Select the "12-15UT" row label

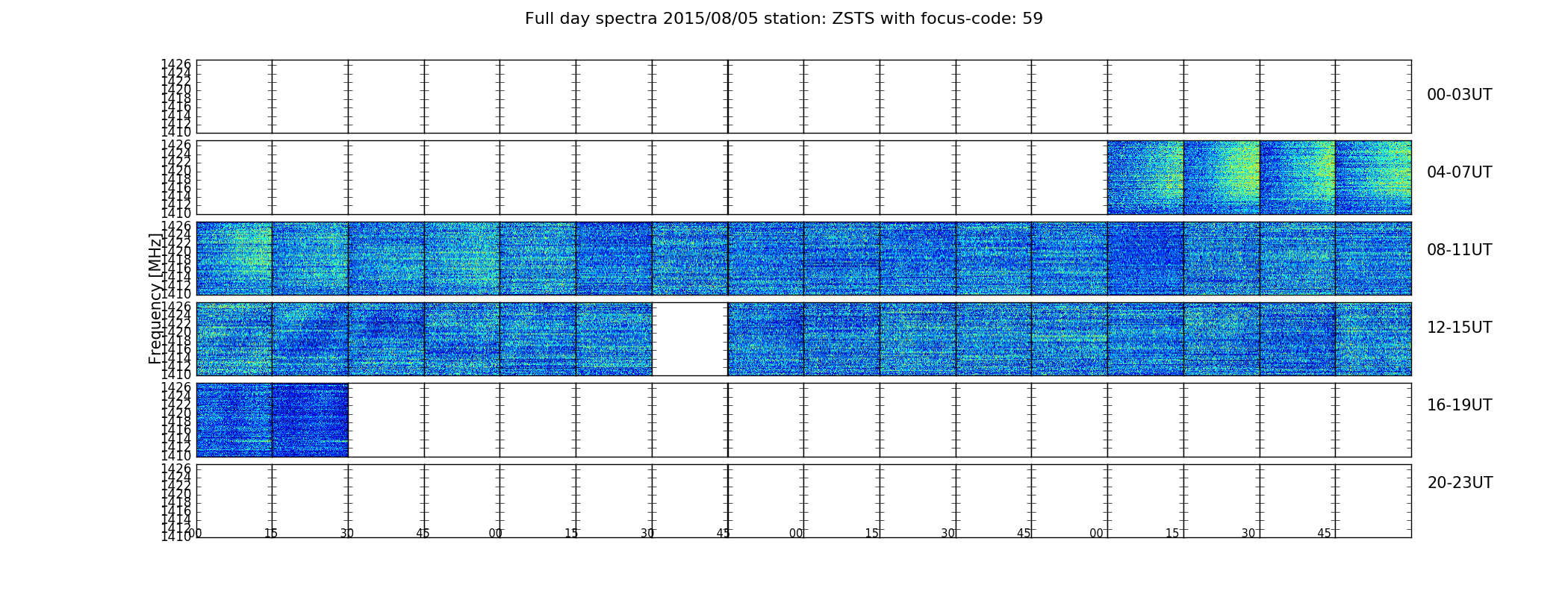tap(1459, 328)
